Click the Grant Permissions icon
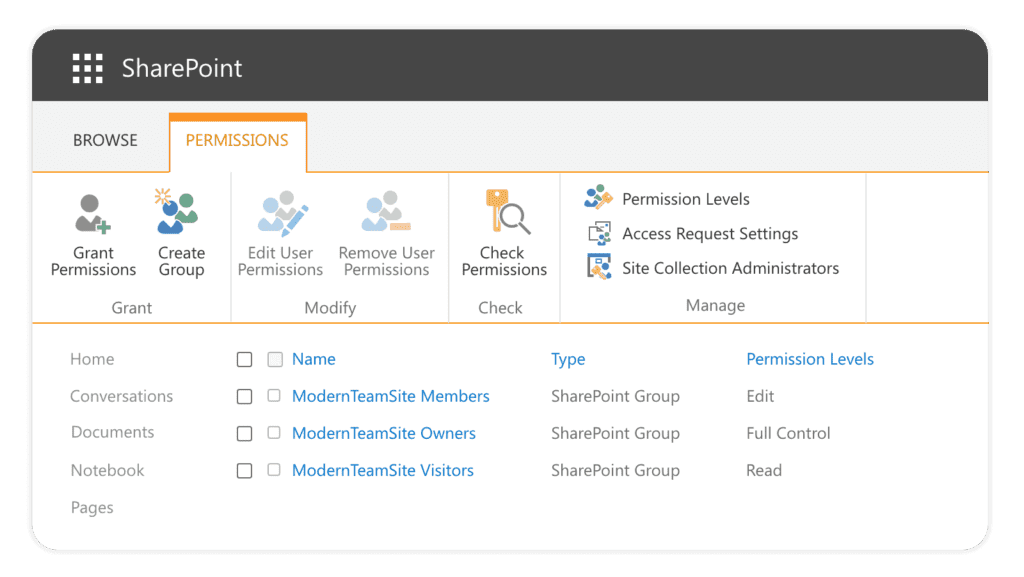 (x=92, y=213)
